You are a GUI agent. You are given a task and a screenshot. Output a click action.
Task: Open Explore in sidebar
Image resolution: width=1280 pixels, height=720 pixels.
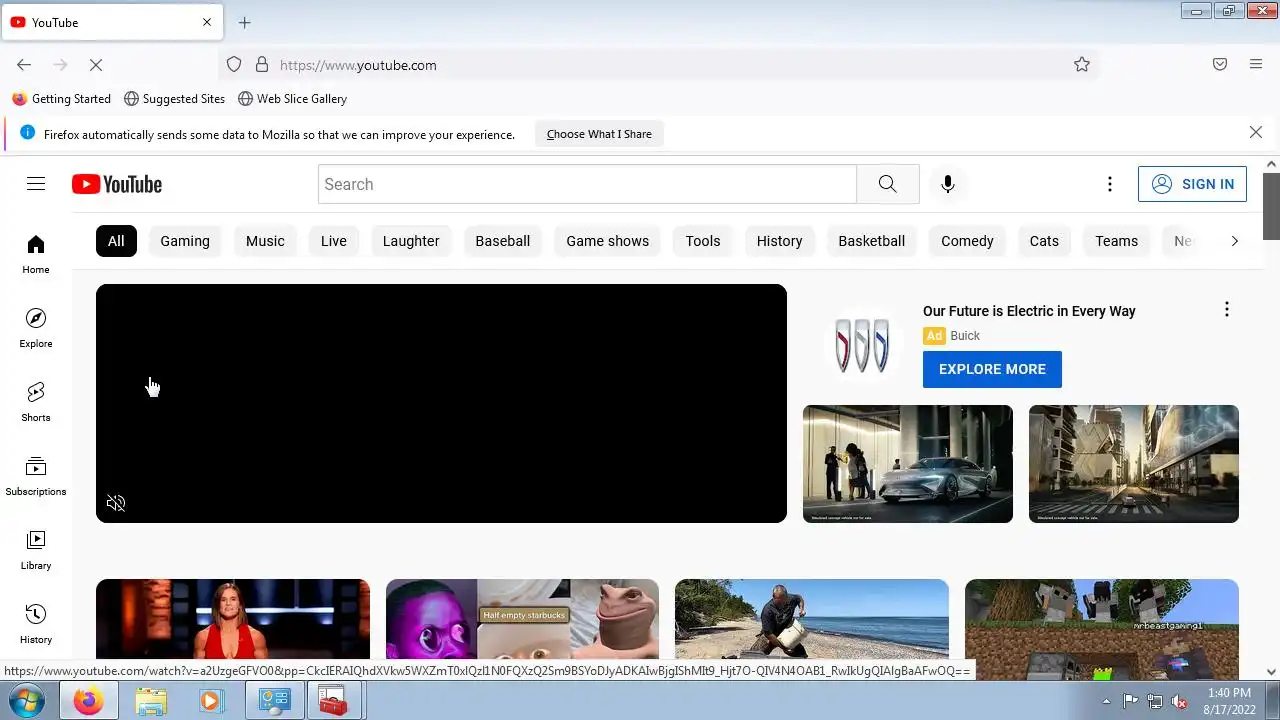36,328
